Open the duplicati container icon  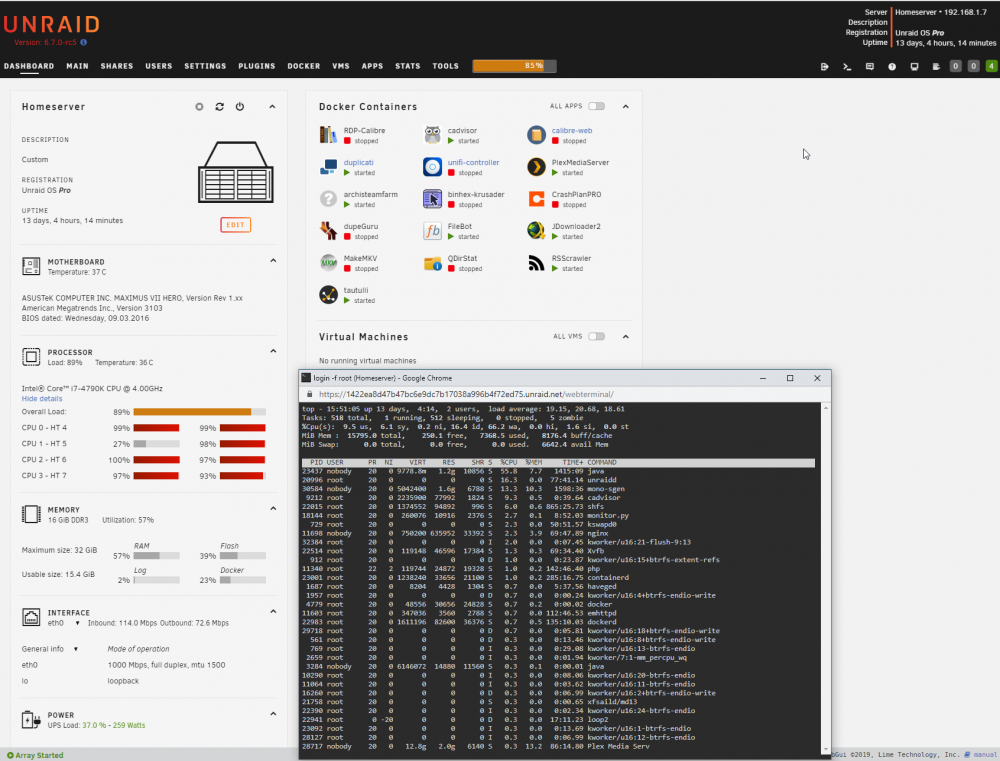point(328,166)
